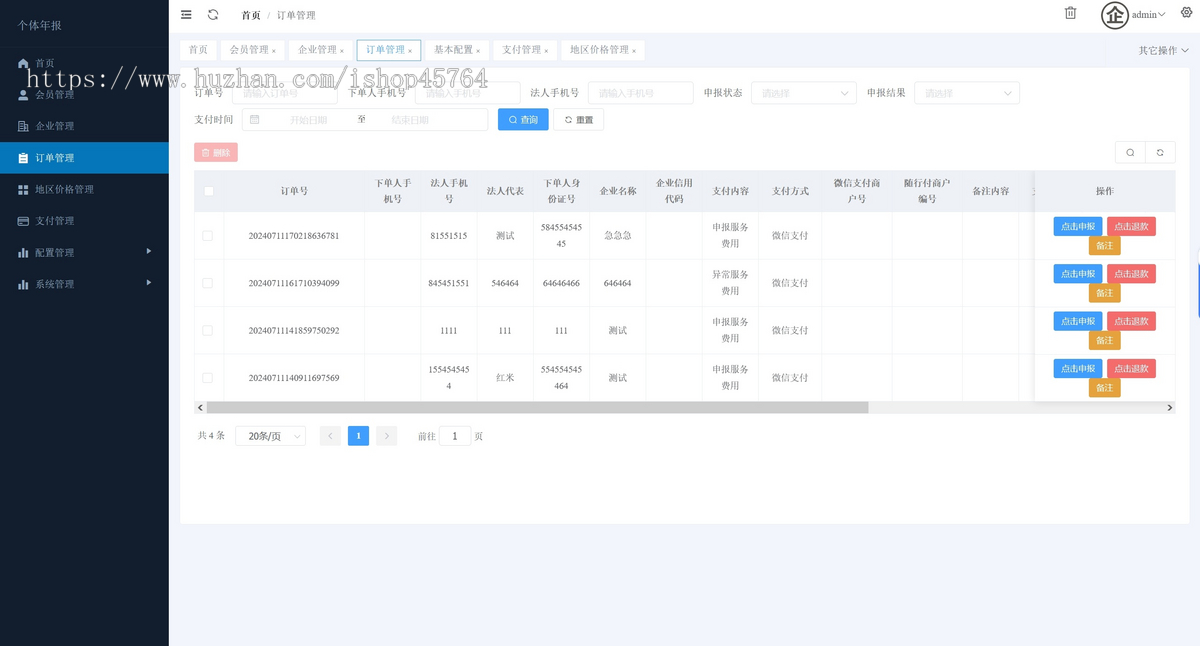1200x646 pixels.
Task: Click the hamburger menu collapse icon
Action: pyautogui.click(x=186, y=15)
